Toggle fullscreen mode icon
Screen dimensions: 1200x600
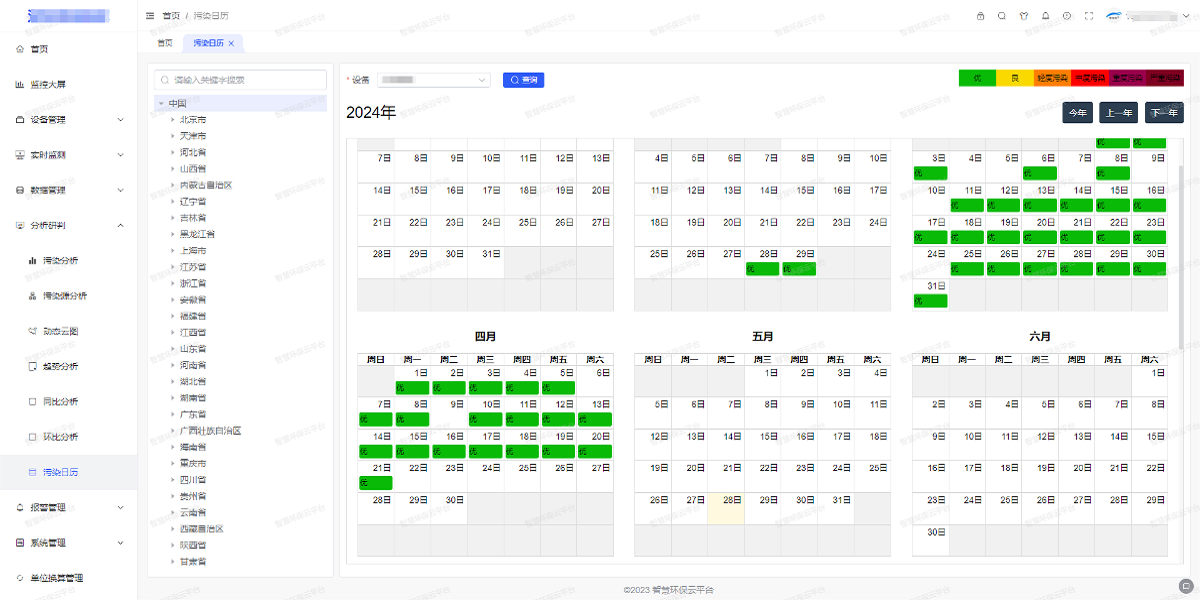tap(1089, 16)
